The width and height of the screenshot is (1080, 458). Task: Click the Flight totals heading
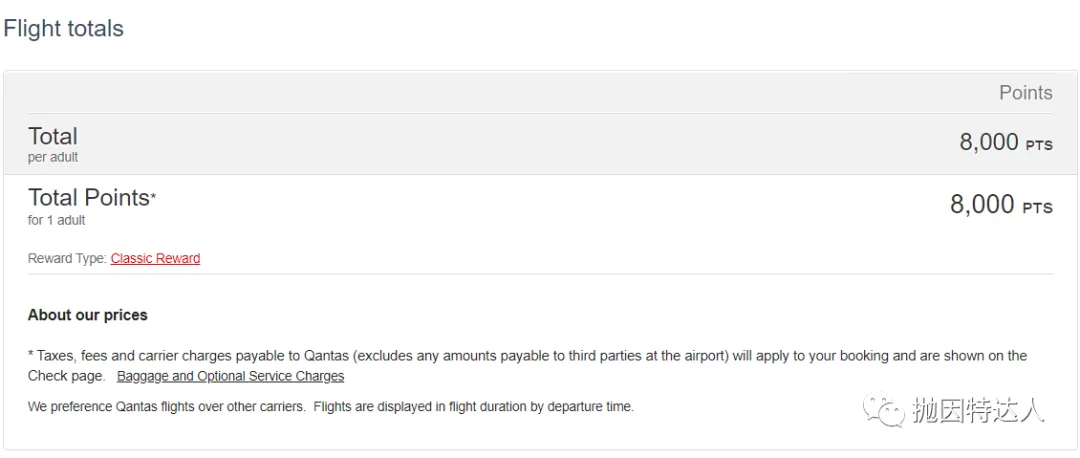63,29
